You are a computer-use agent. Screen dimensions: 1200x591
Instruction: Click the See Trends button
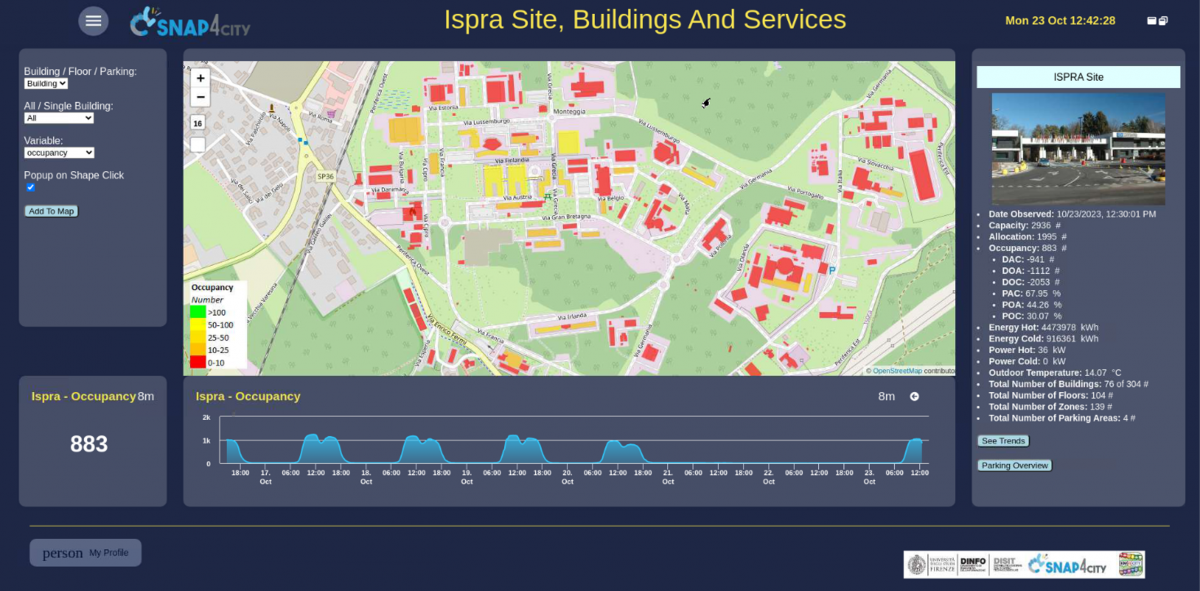pyautogui.click(x=1003, y=441)
